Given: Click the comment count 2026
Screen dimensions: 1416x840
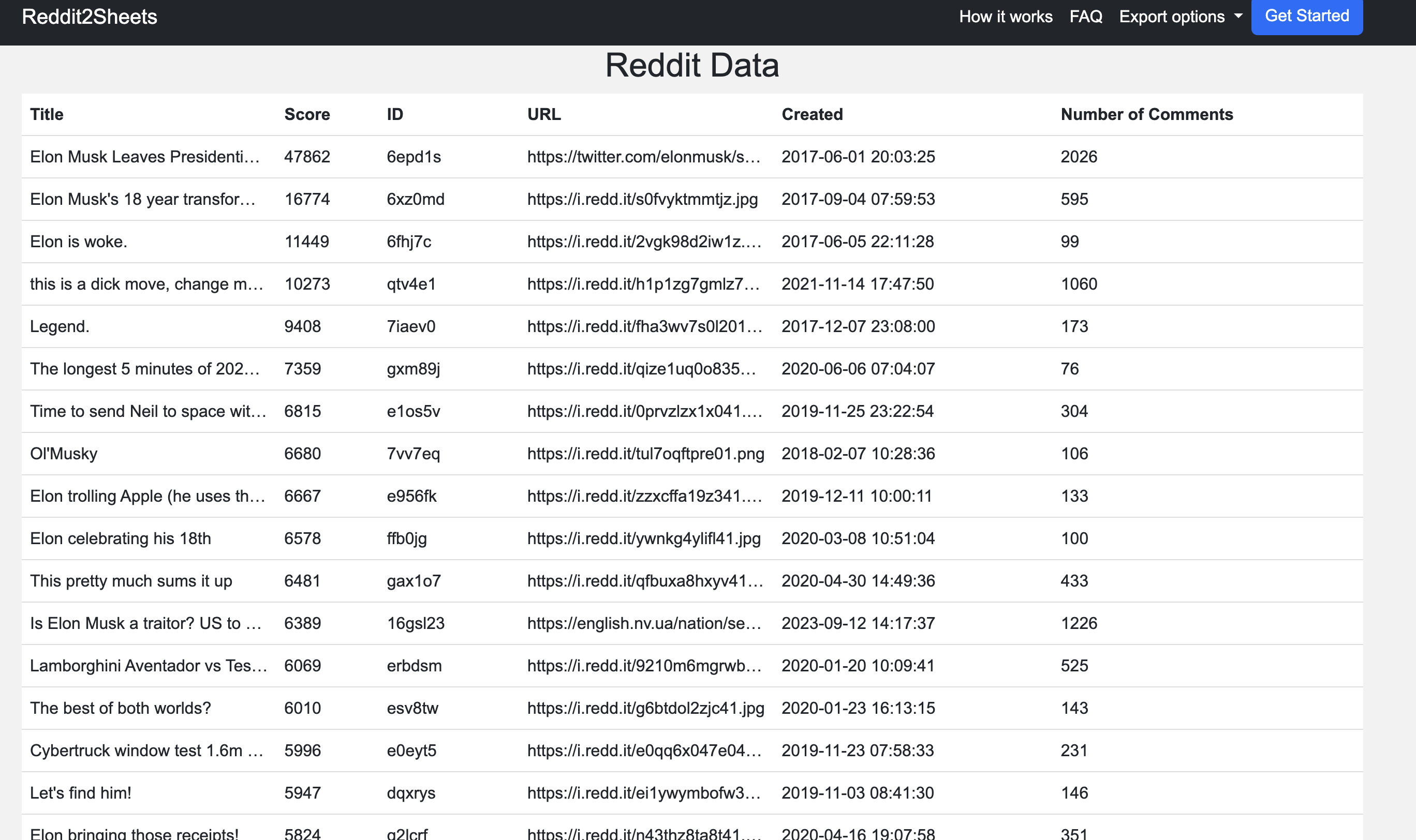Looking at the screenshot, I should [1079, 157].
